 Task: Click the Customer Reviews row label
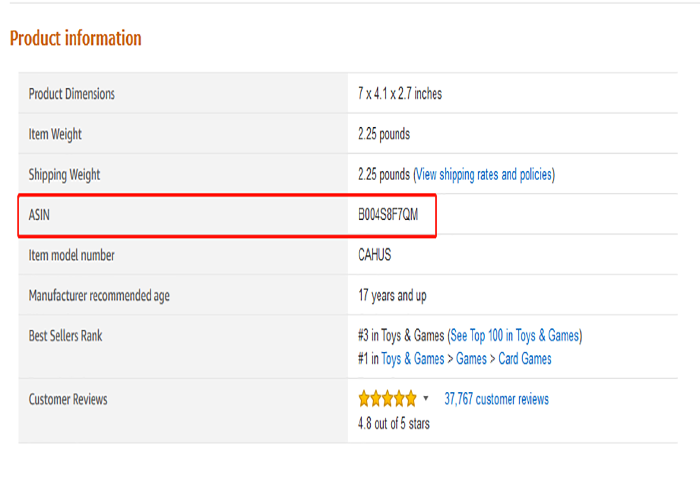(x=68, y=399)
